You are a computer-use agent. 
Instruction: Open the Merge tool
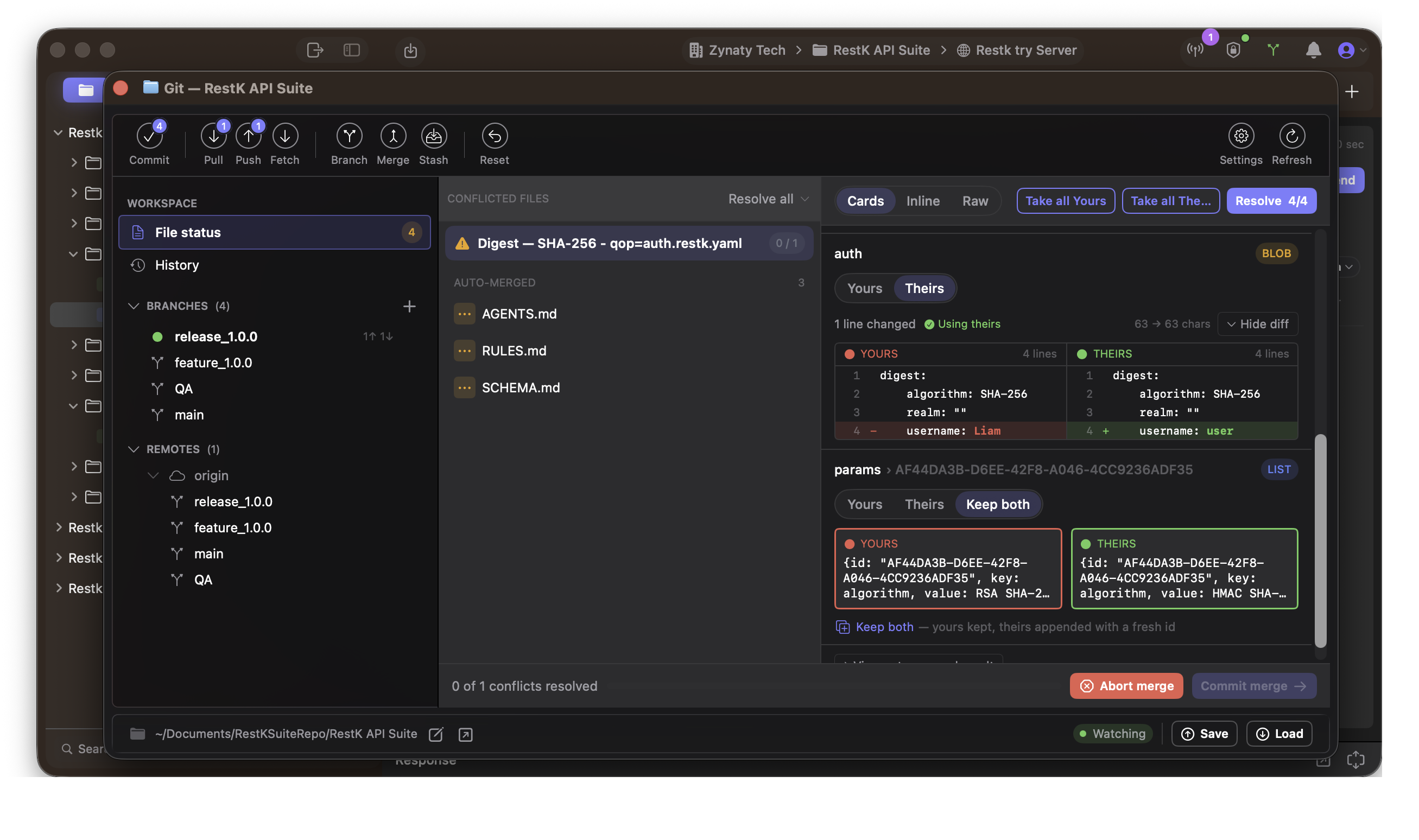[x=392, y=143]
